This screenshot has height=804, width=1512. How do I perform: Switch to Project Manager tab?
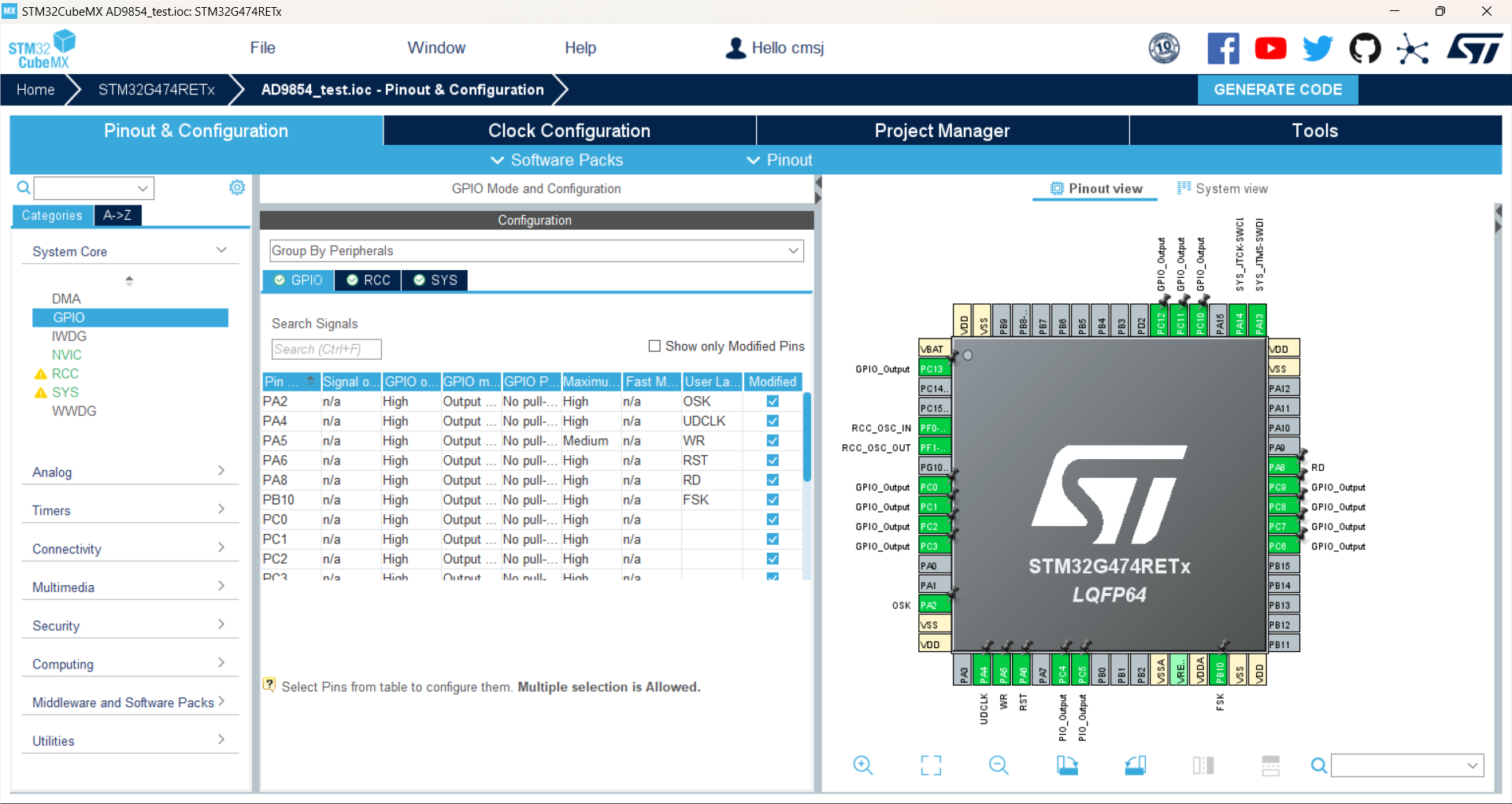943,131
